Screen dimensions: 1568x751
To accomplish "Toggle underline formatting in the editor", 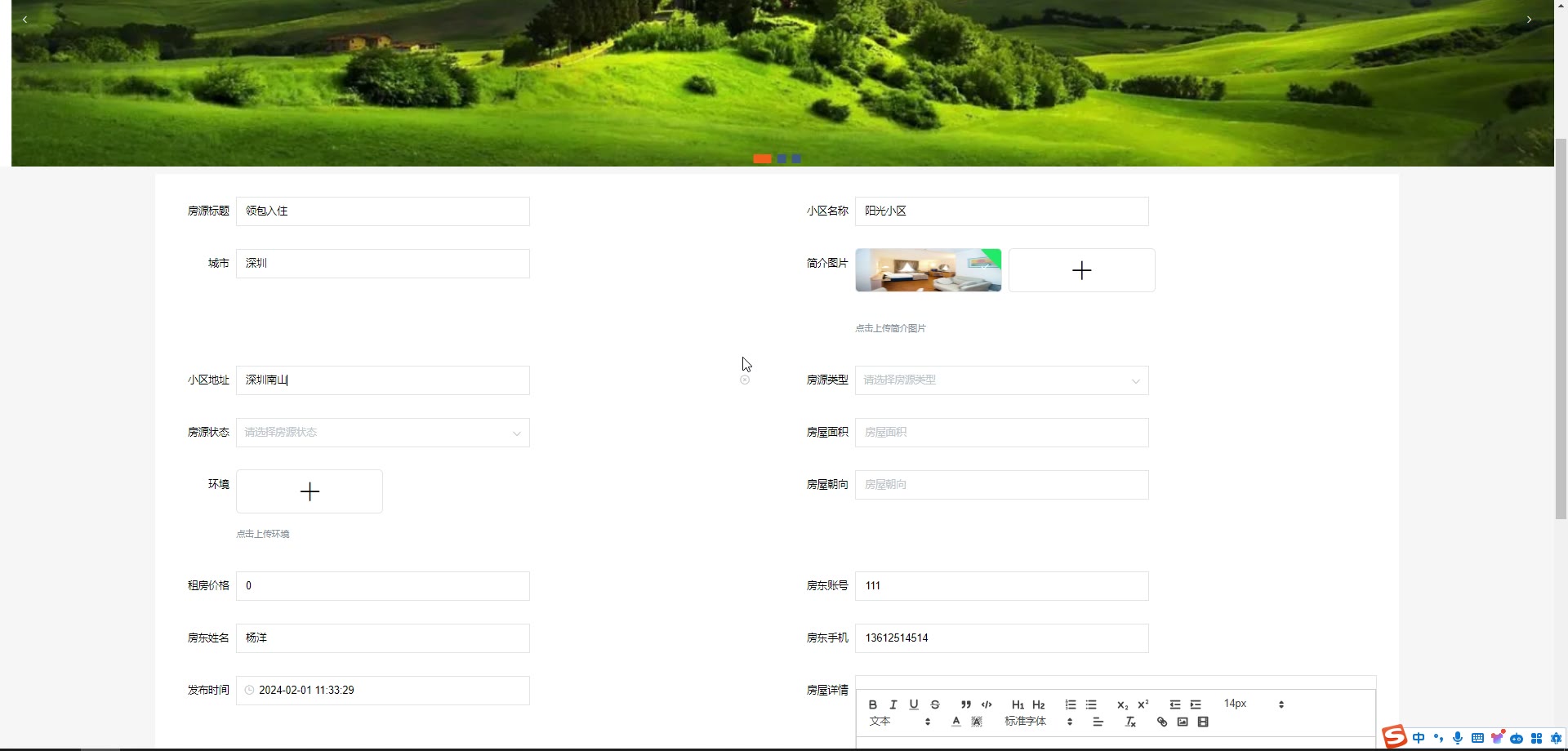I will coord(914,704).
